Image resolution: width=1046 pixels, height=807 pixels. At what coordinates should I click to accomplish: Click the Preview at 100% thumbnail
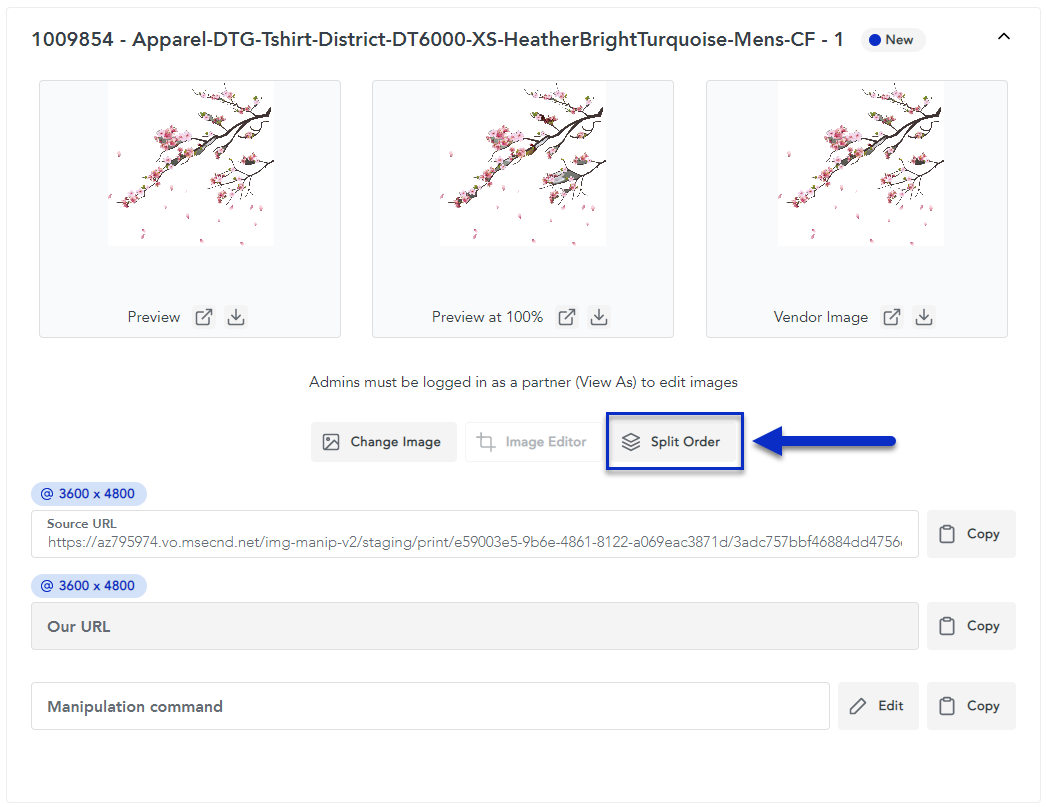pos(523,165)
